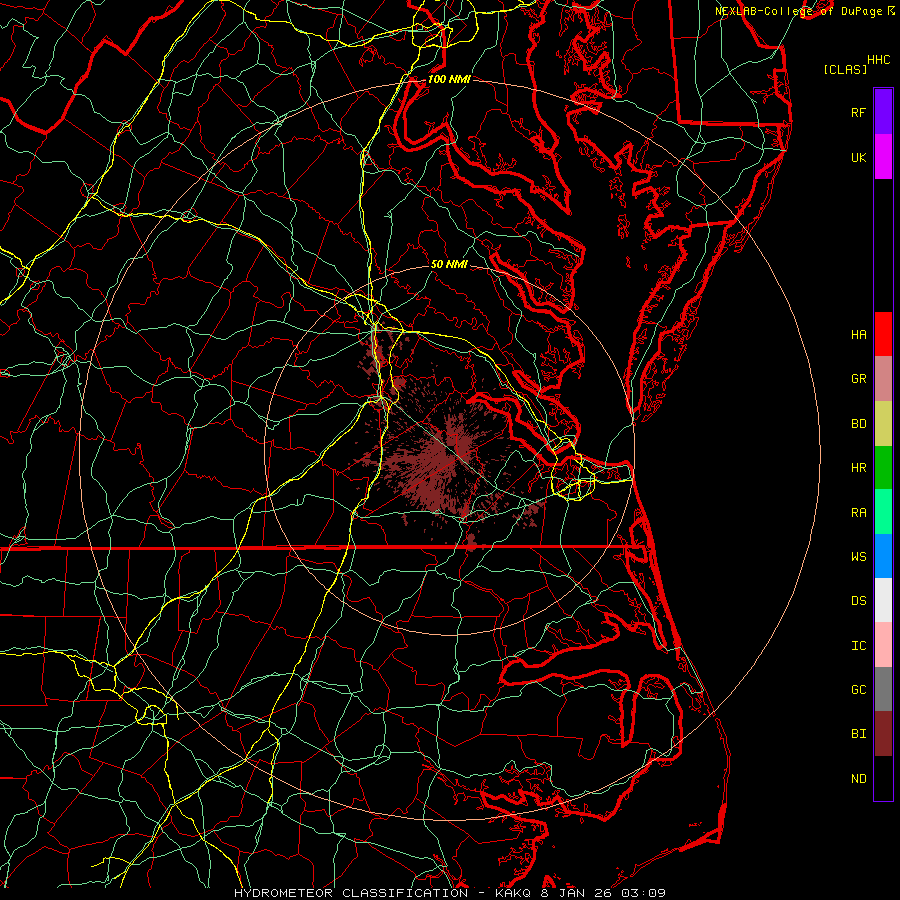Click the WS blue legend swatch
This screenshot has height=900, width=900.
[883, 556]
